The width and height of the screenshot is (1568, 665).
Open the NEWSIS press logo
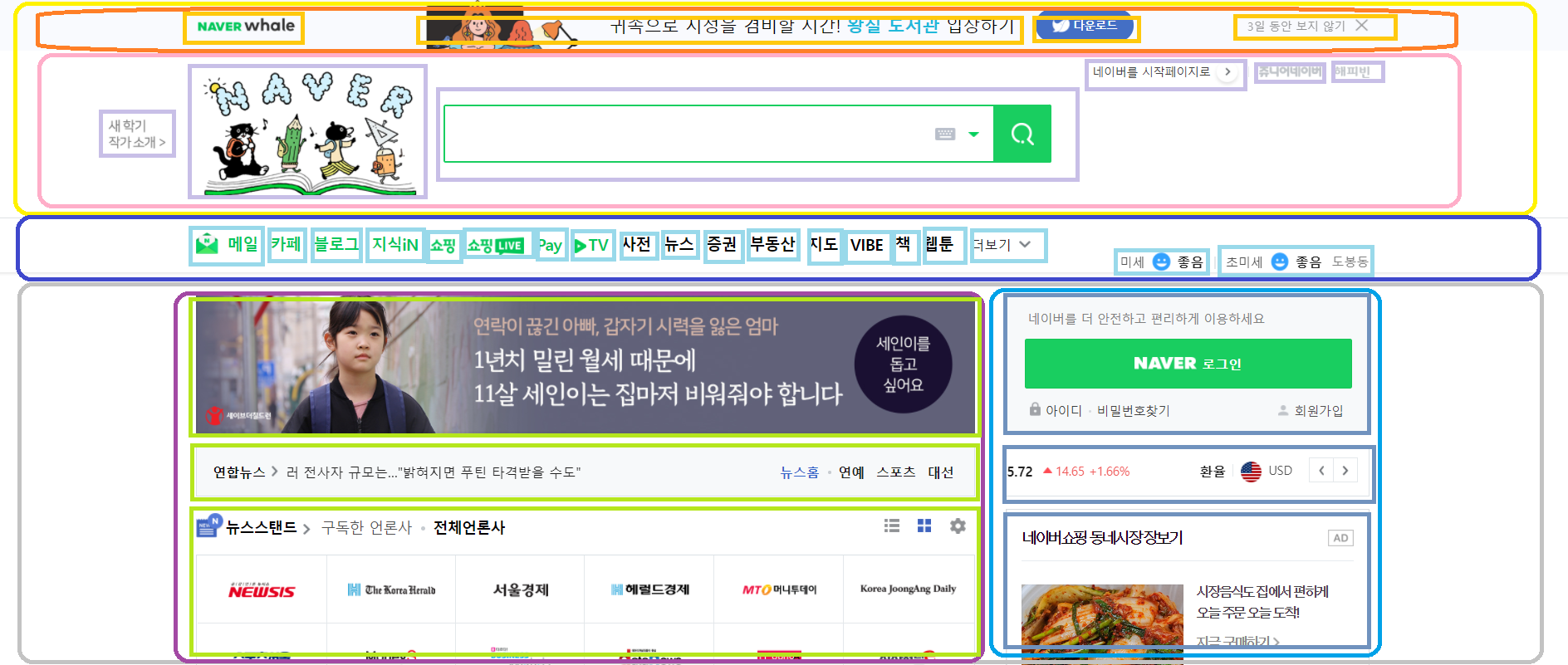click(262, 589)
